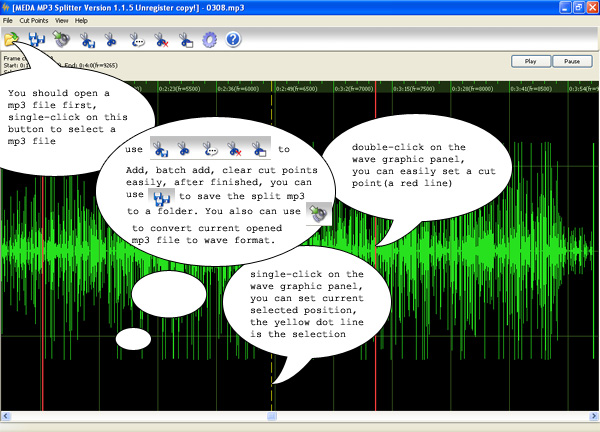Click the plain scissors add cut point icon
The image size is (600, 432).
click(x=111, y=40)
